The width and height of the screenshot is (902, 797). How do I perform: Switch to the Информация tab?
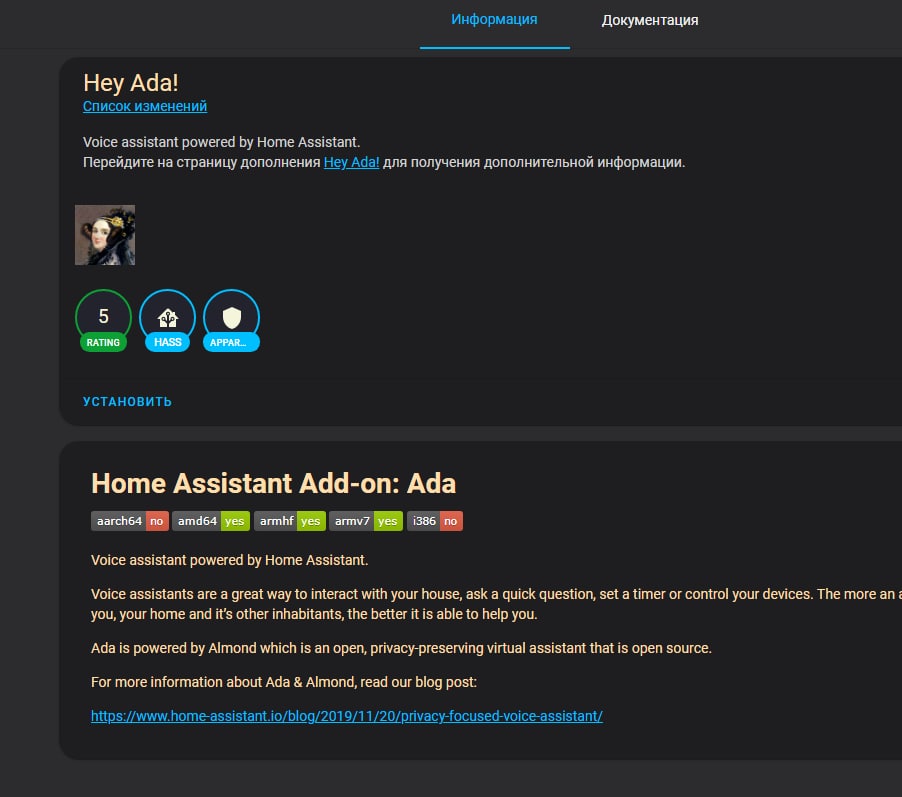[x=494, y=20]
